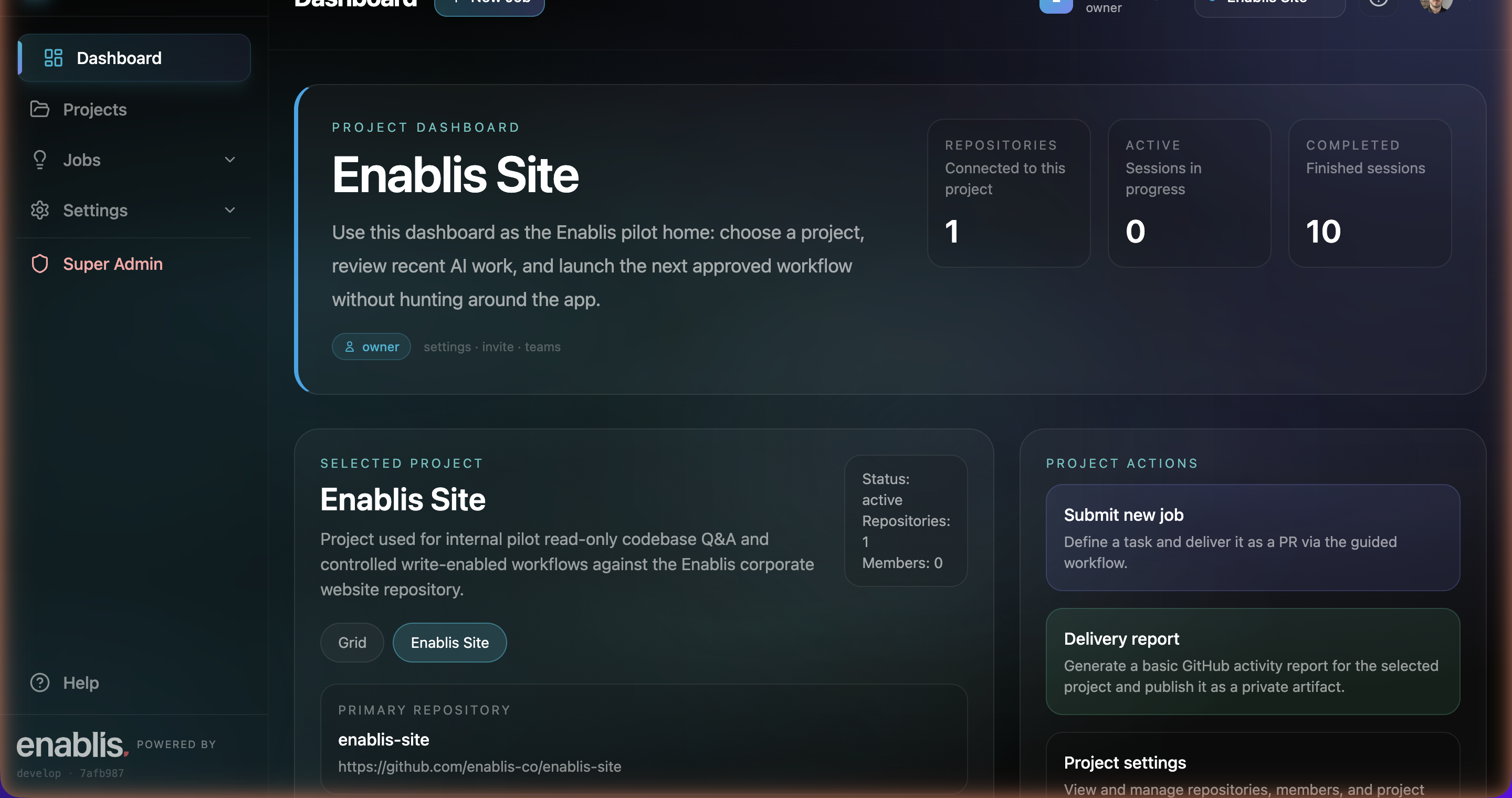Open the Delivery report action card
1512x798 pixels.
[1253, 661]
